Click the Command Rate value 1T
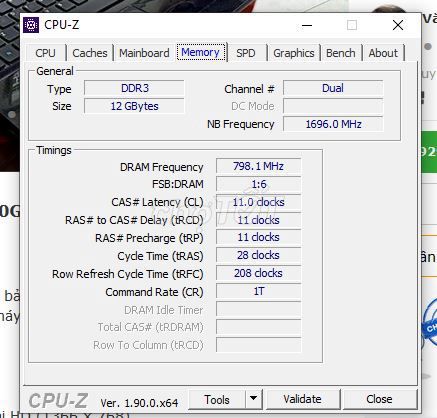 [258, 291]
